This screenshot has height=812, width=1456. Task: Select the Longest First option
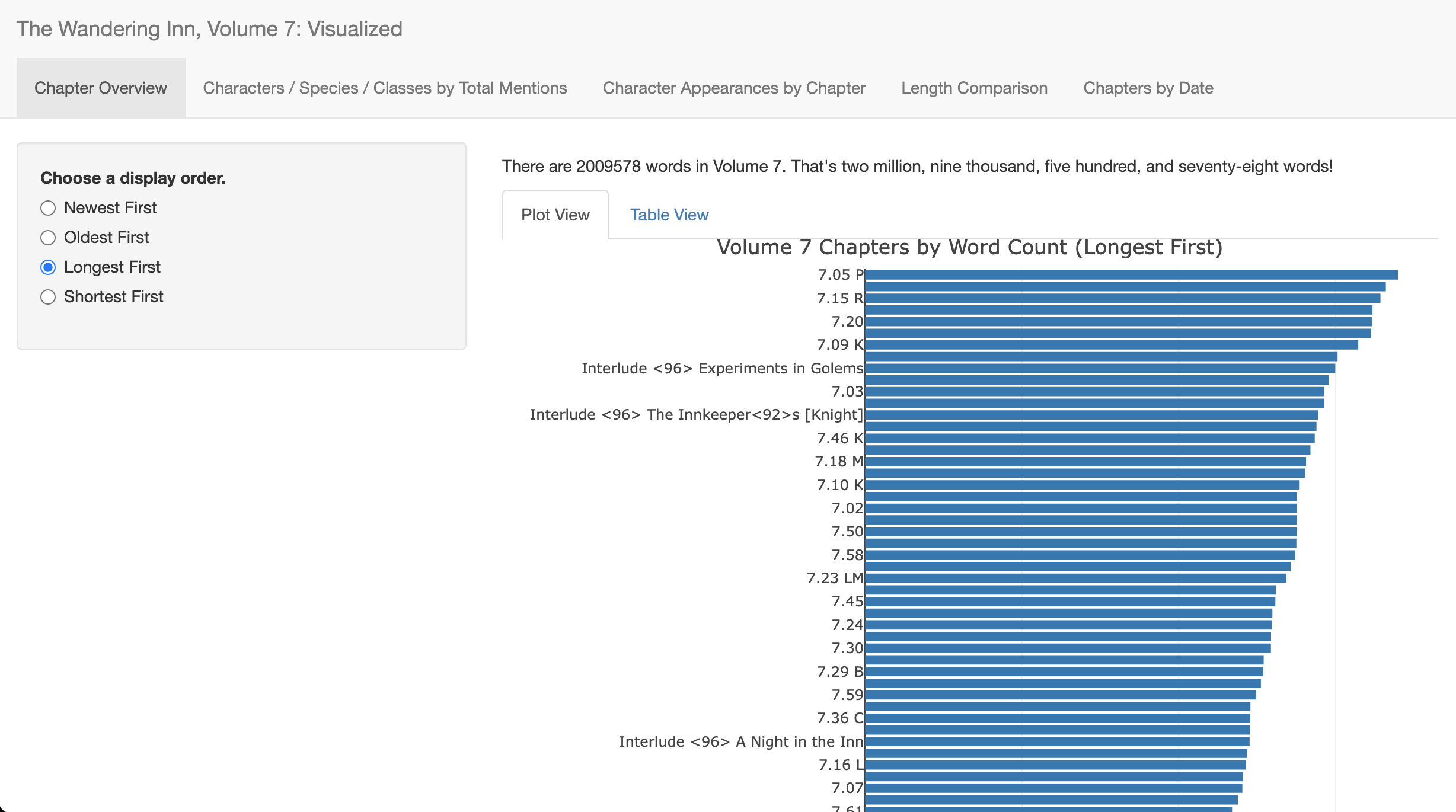48,267
